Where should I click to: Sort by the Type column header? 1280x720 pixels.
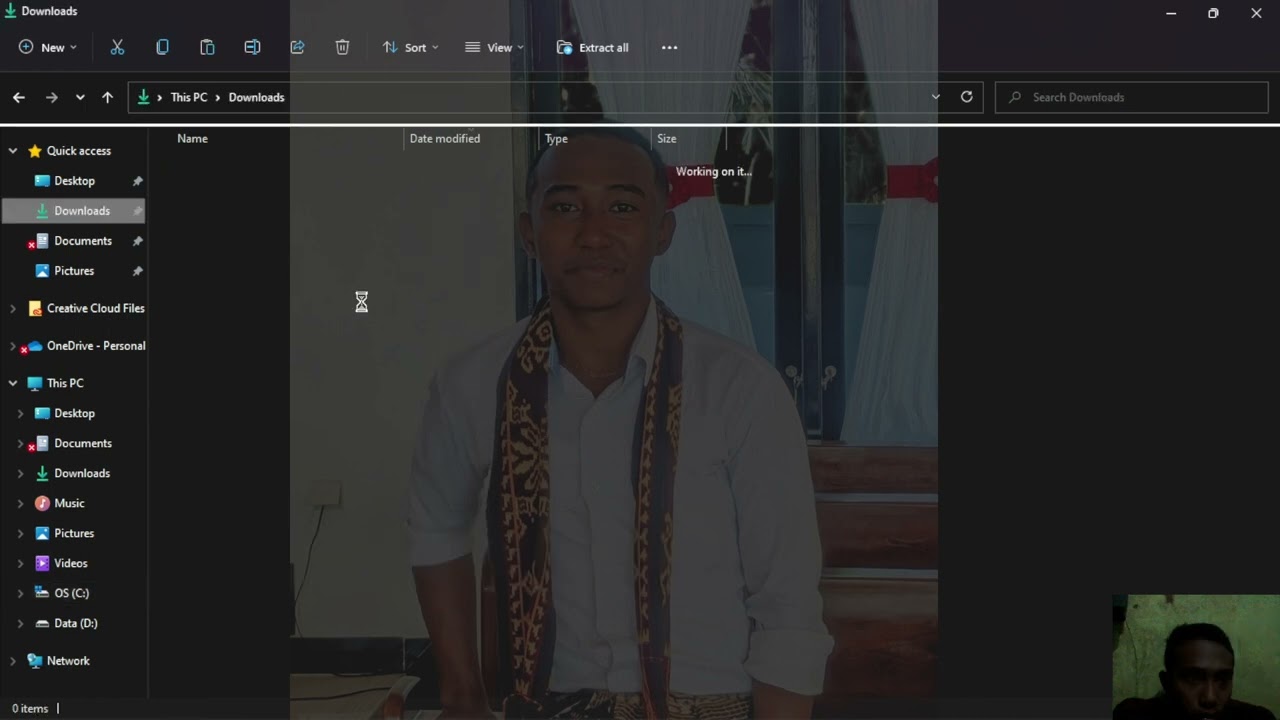click(x=556, y=139)
